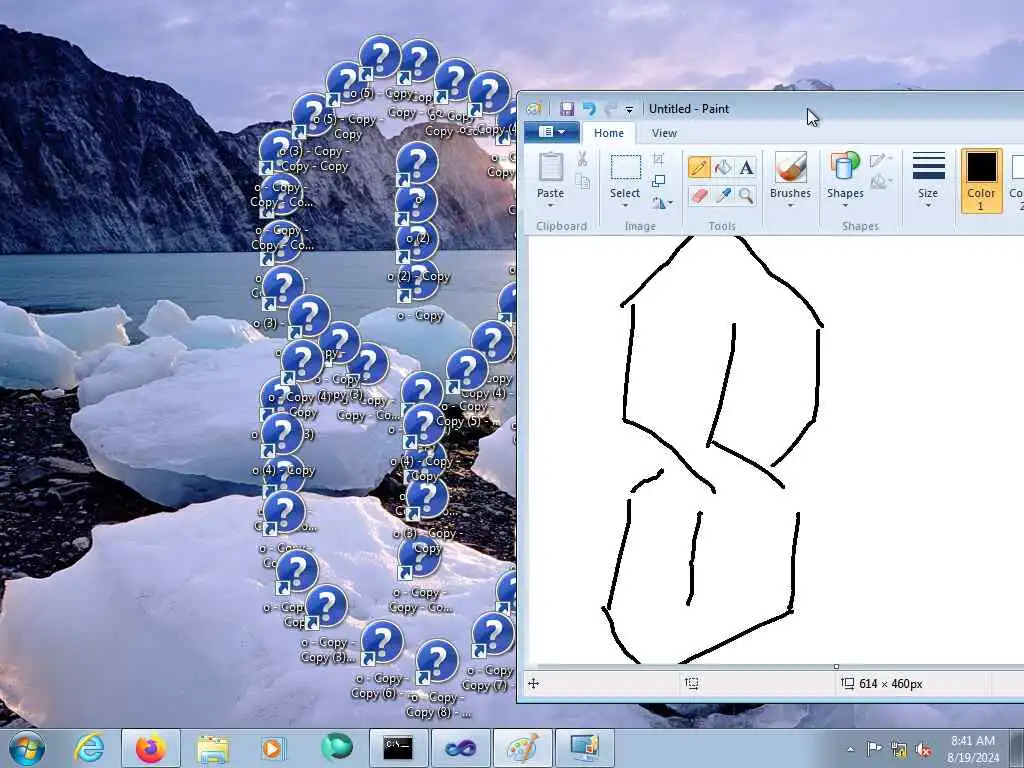
Task: Choose the Magnifier tool
Action: [746, 195]
